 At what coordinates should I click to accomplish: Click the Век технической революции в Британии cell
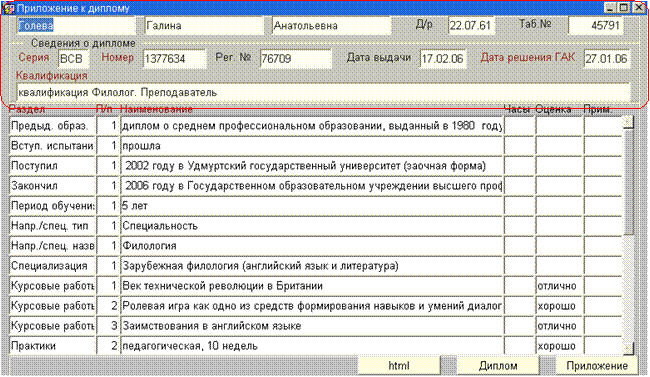311,286
